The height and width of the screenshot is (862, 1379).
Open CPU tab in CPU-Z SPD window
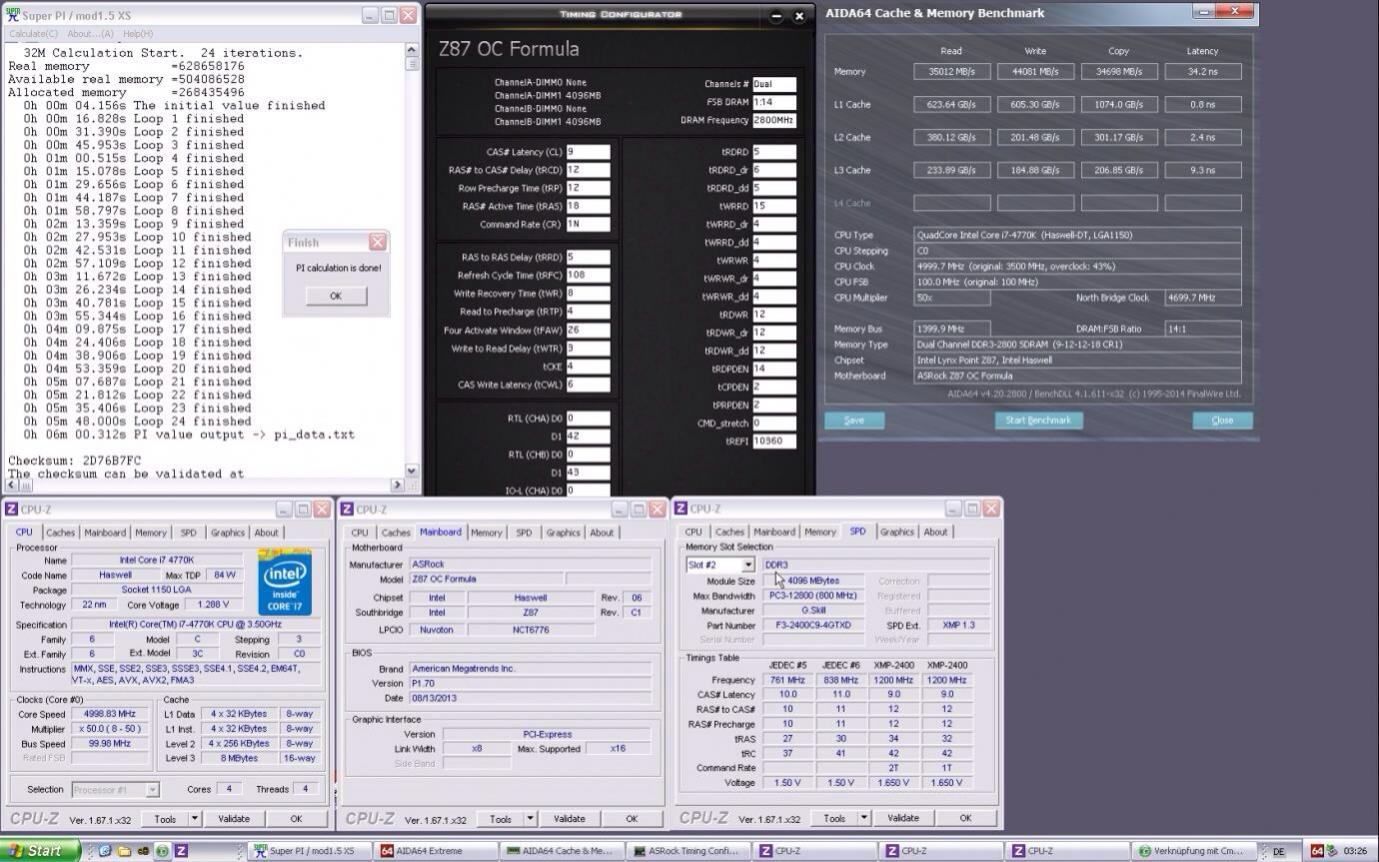coord(693,532)
